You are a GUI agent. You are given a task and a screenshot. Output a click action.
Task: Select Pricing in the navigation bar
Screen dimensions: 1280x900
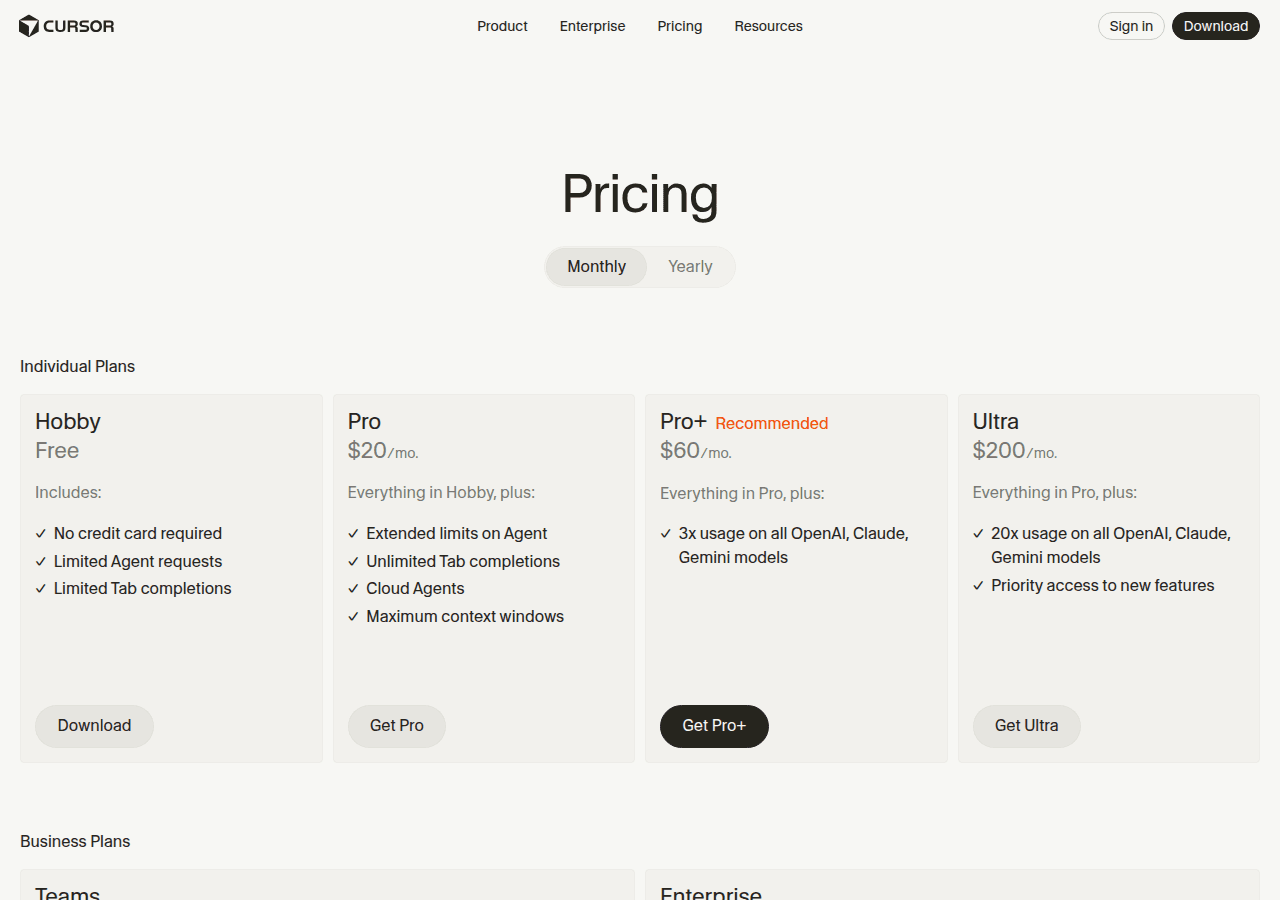click(x=679, y=26)
